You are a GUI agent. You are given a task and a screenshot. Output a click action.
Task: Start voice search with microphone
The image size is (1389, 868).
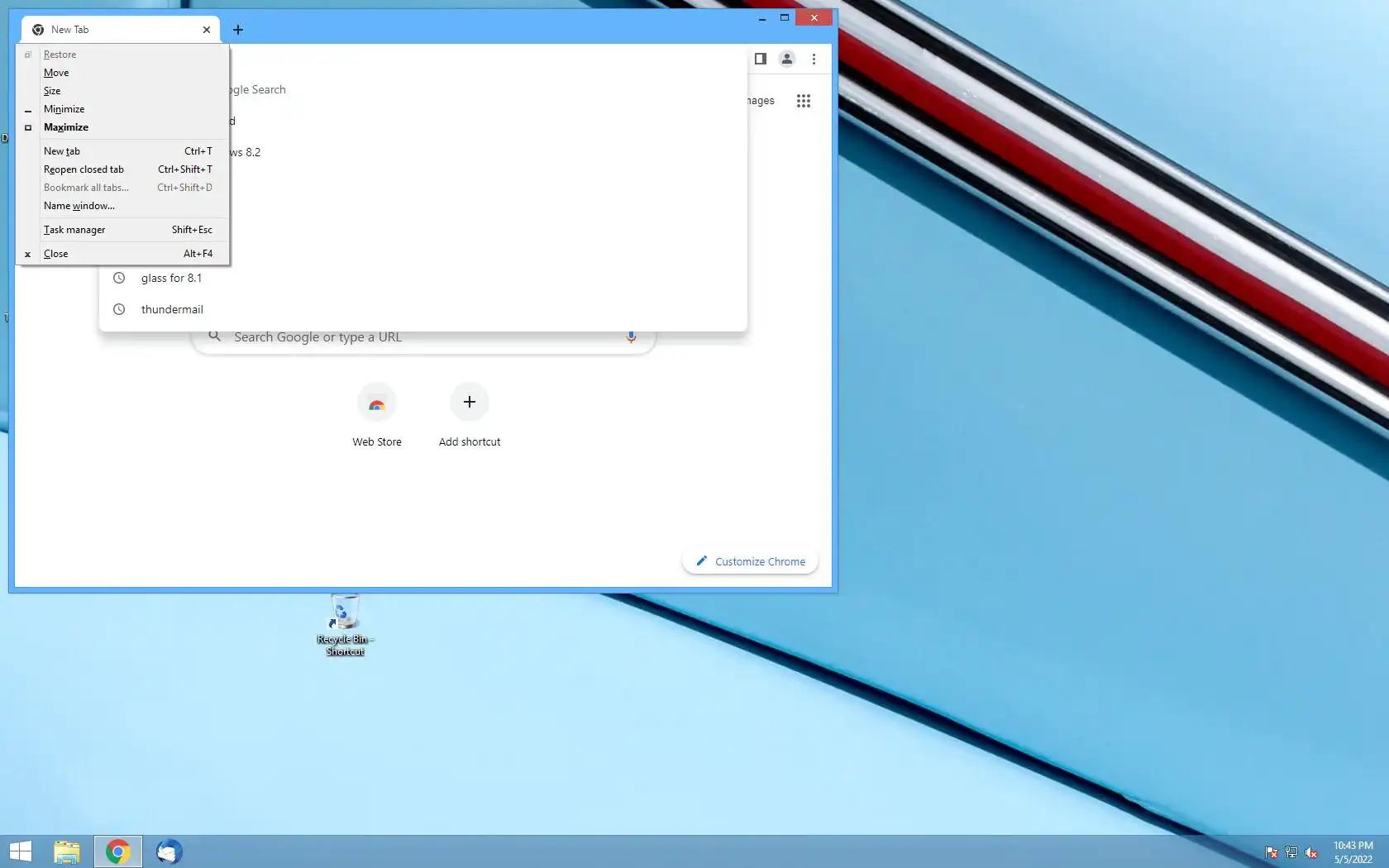coord(631,337)
